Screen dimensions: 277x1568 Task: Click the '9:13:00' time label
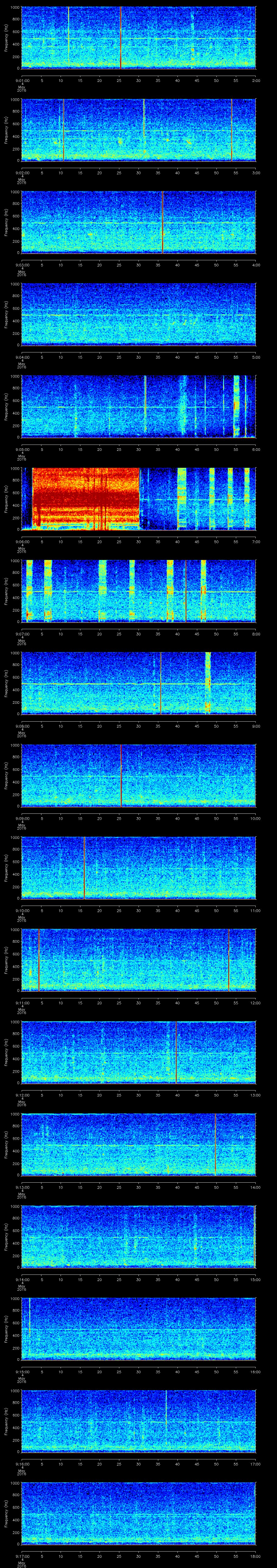pyautogui.click(x=22, y=1187)
